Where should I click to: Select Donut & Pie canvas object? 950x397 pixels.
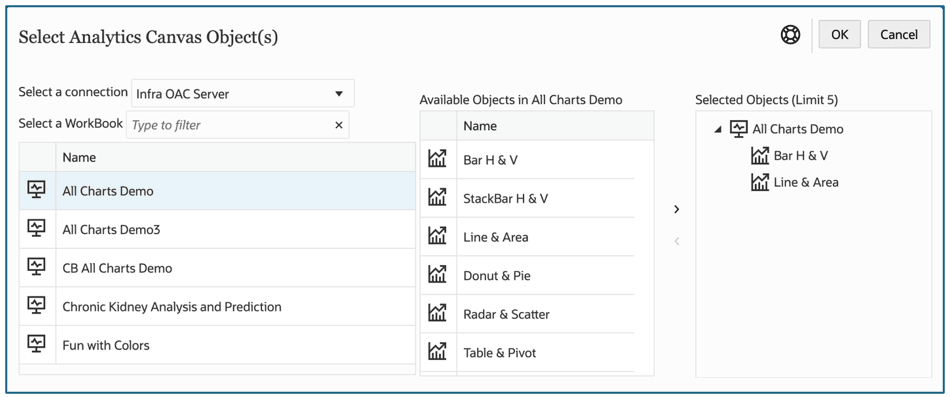pos(527,276)
